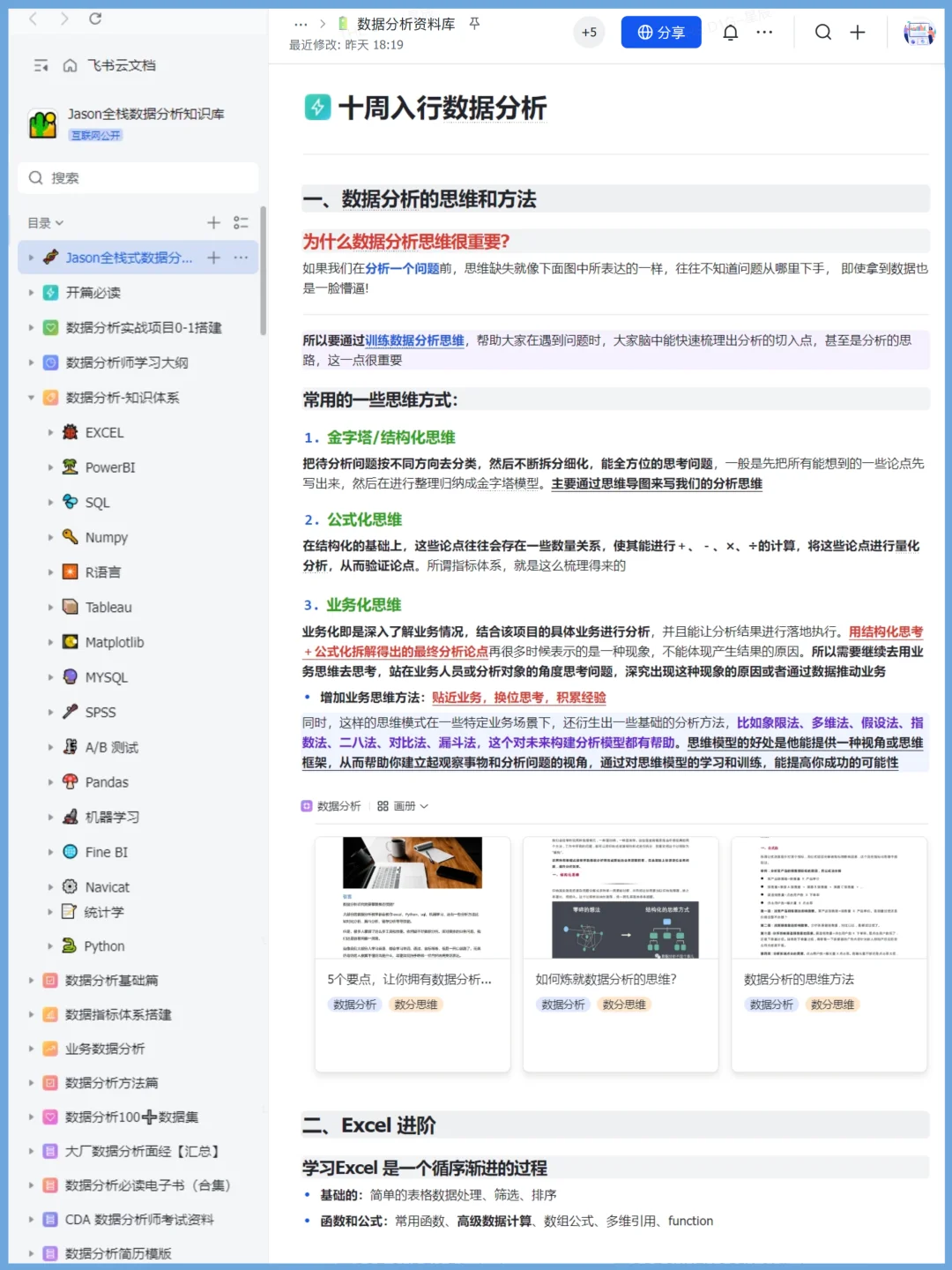
Task: Open the Tableau page
Action: coord(108,608)
